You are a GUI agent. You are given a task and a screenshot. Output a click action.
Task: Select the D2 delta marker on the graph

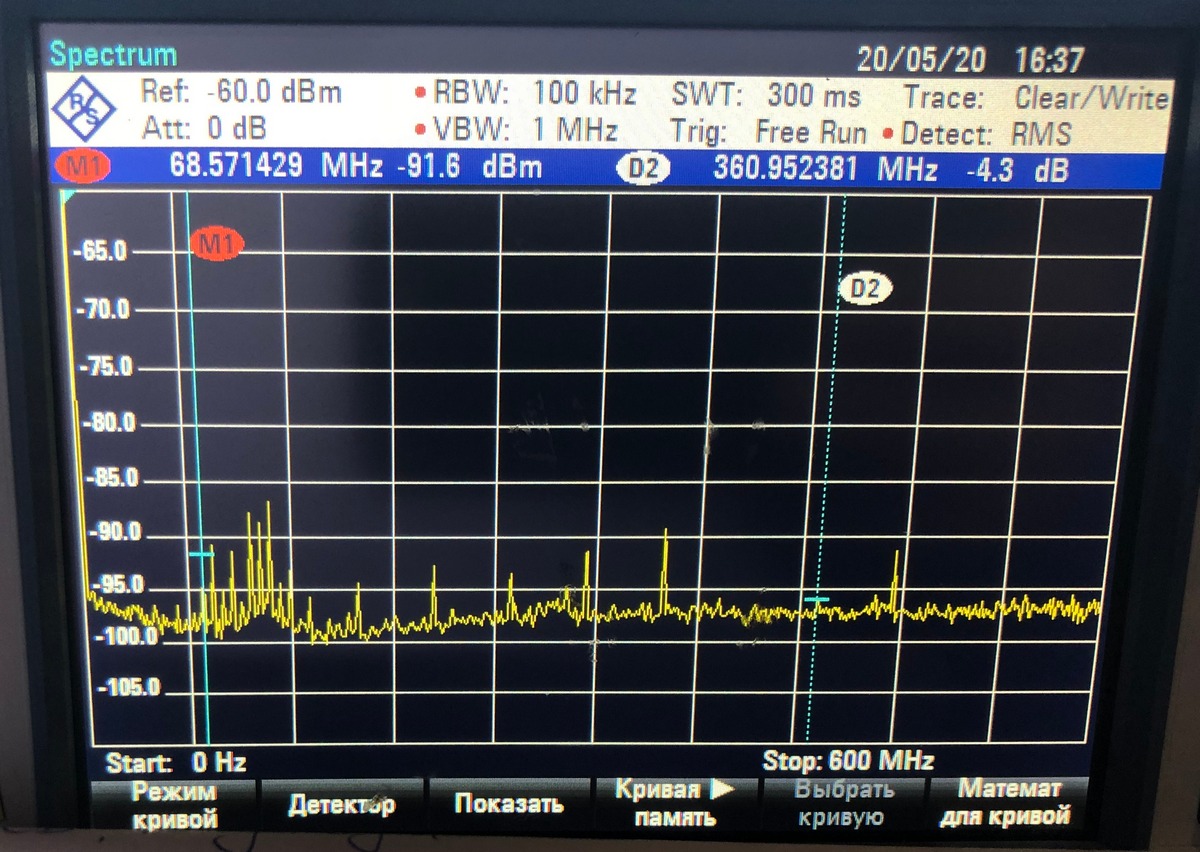[865, 289]
